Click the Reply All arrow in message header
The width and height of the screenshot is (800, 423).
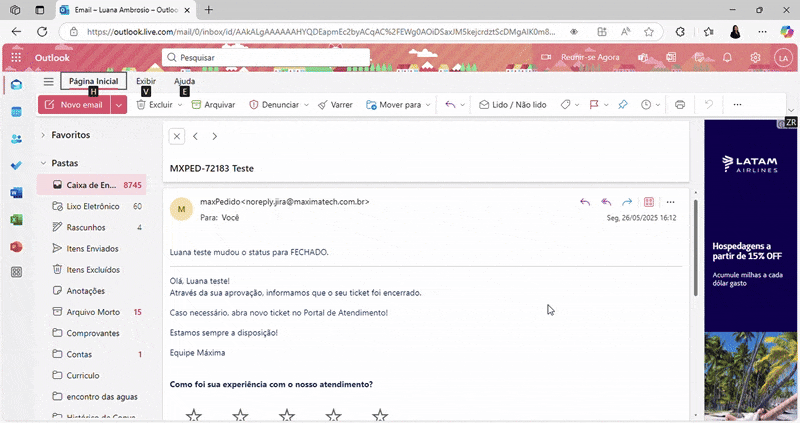(606, 202)
